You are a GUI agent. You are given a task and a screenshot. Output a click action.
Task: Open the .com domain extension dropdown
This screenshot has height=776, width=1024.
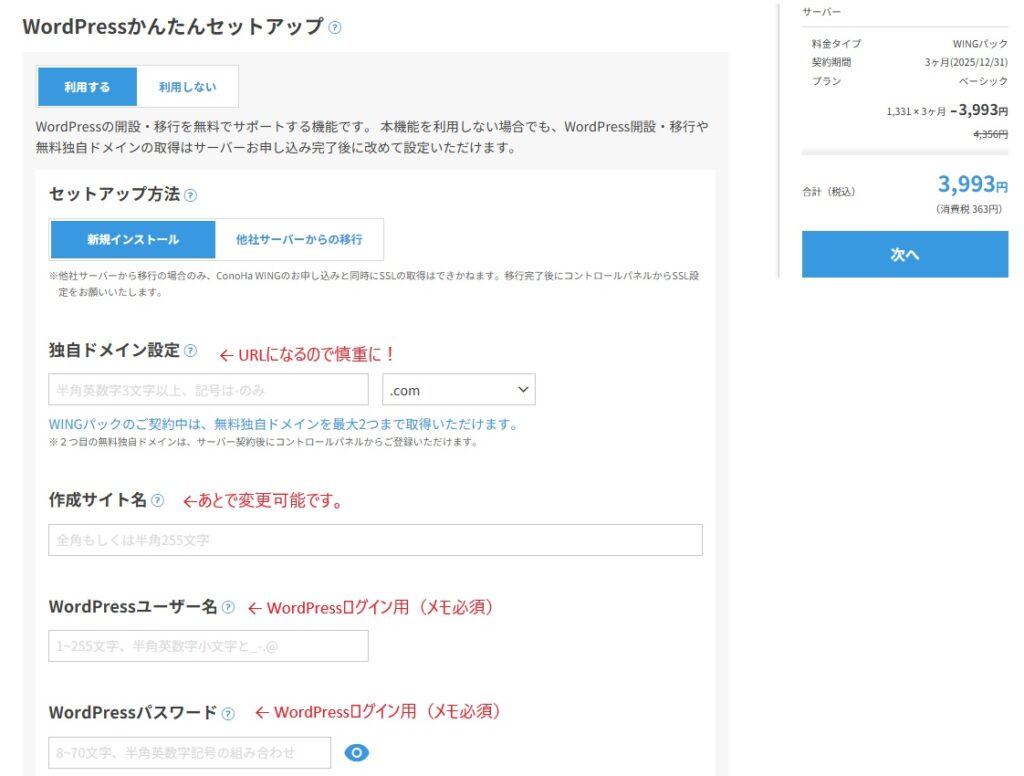(458, 390)
